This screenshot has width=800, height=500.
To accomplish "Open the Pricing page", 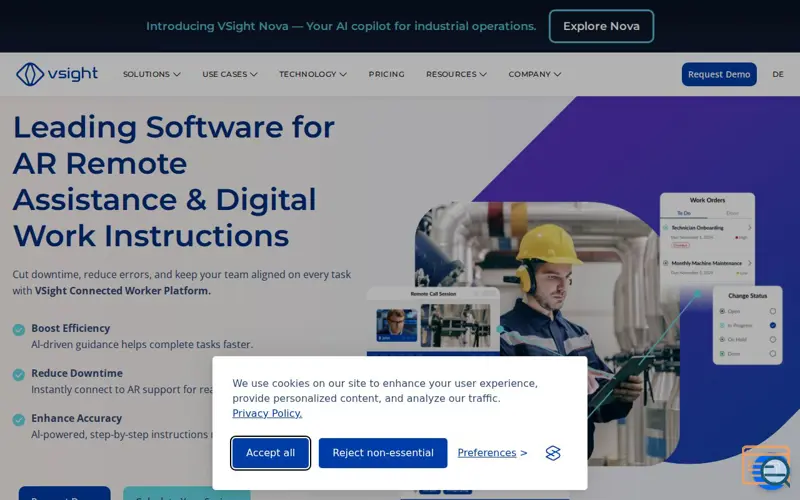I will (x=387, y=74).
